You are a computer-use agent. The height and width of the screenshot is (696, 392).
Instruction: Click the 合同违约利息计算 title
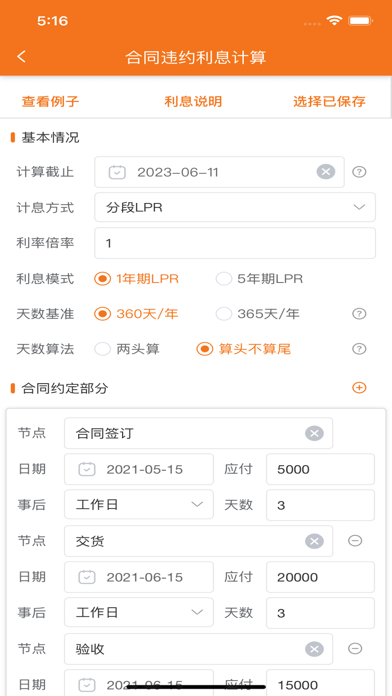pyautogui.click(x=196, y=57)
